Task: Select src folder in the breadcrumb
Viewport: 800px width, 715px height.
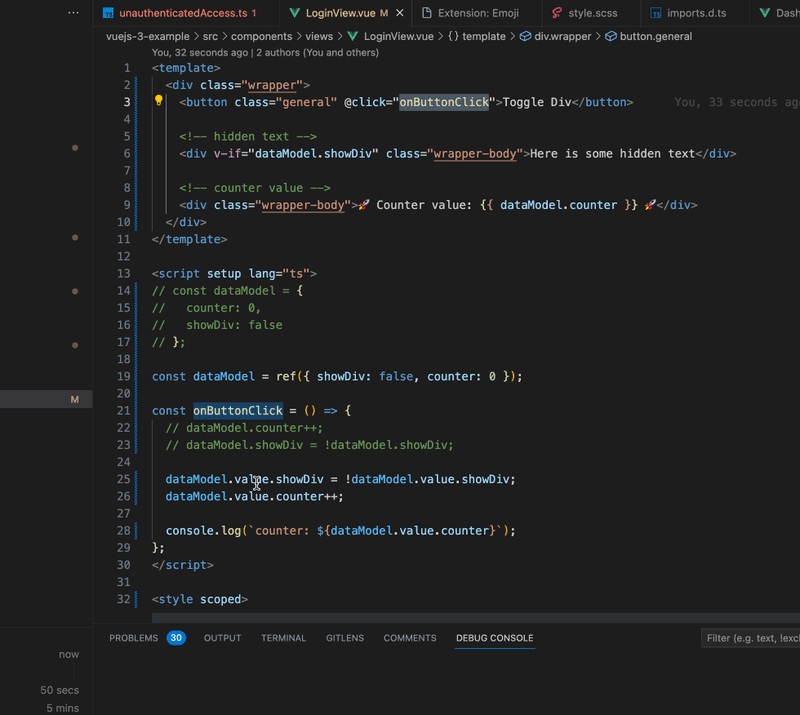Action: [210, 37]
